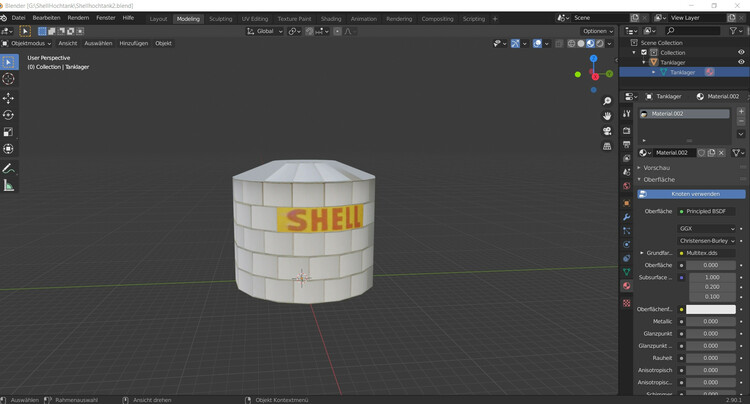Open the GGX distribution dropdown

(706, 229)
